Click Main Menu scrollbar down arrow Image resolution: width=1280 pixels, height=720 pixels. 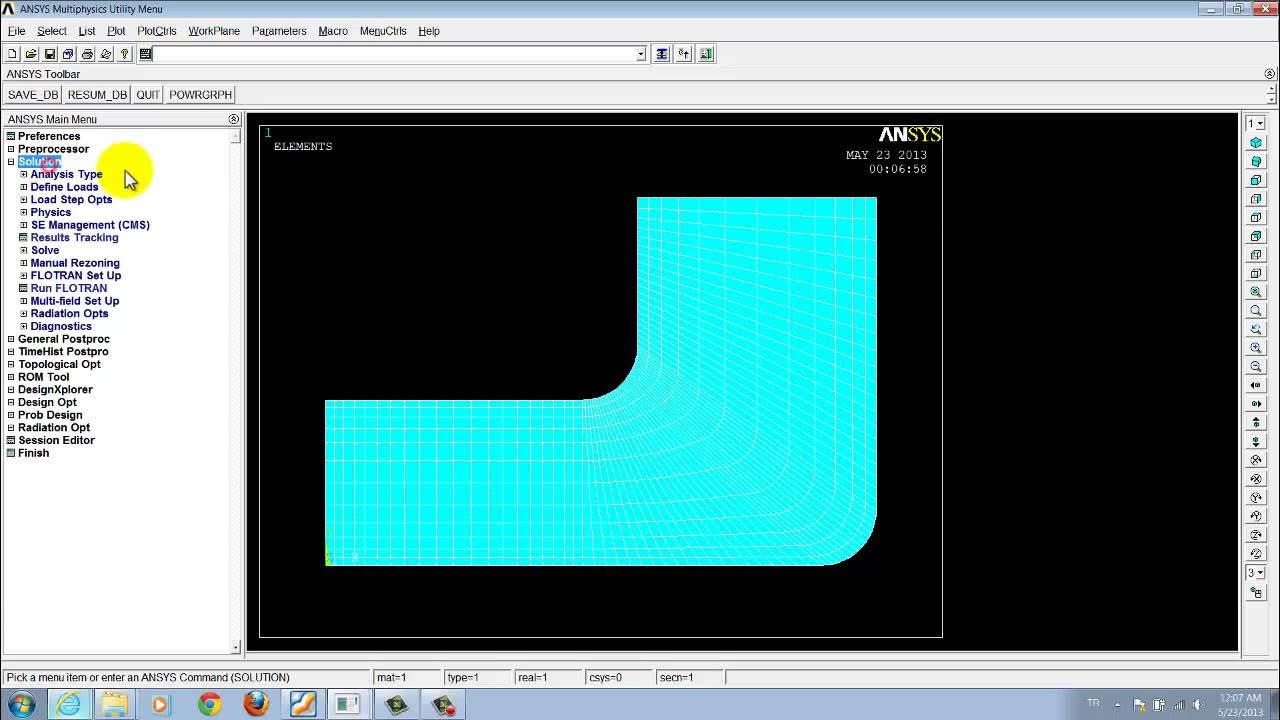[236, 648]
